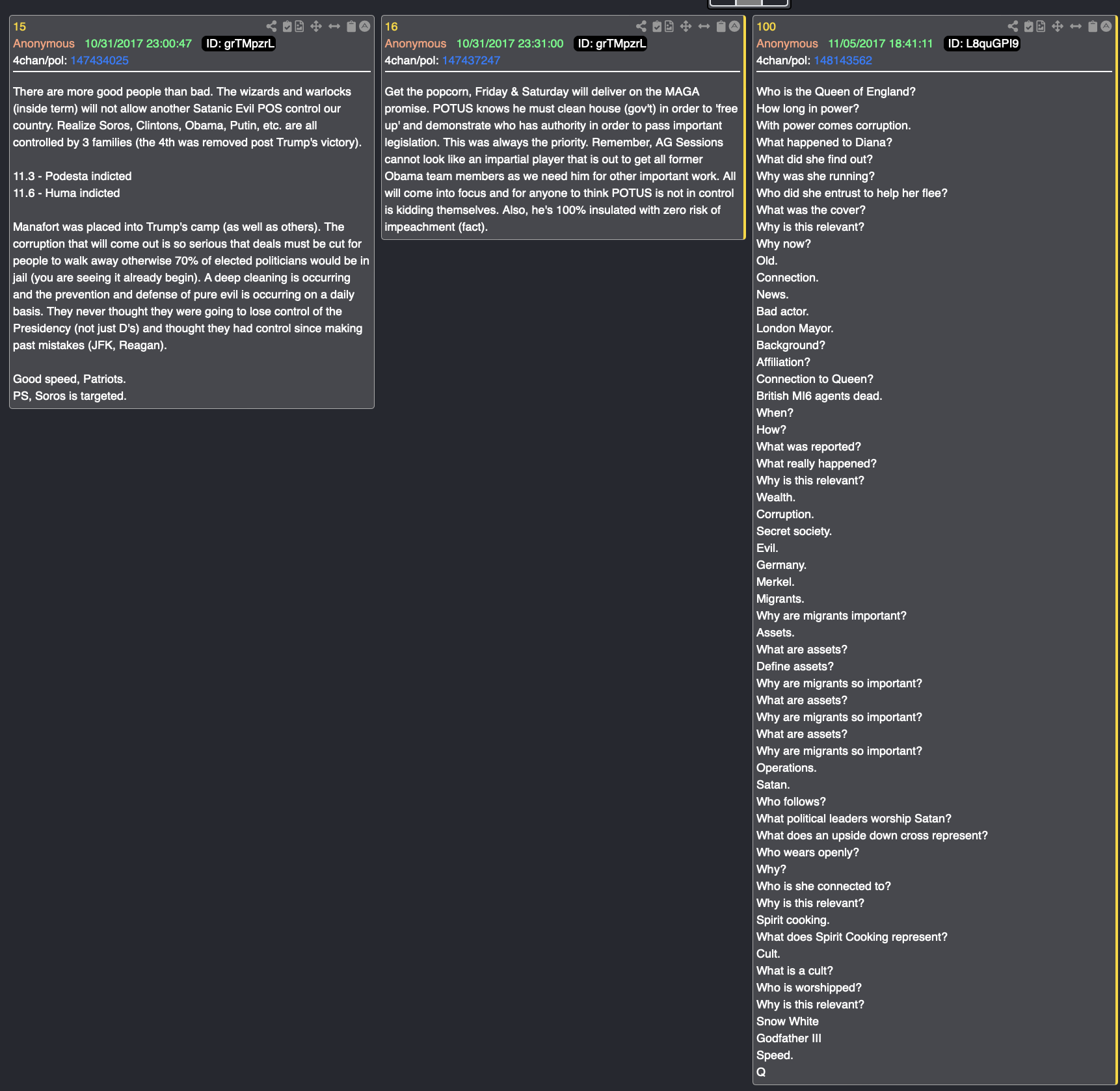Click the image file icon on post 100
The width and height of the screenshot is (1120, 1091).
point(1041,27)
